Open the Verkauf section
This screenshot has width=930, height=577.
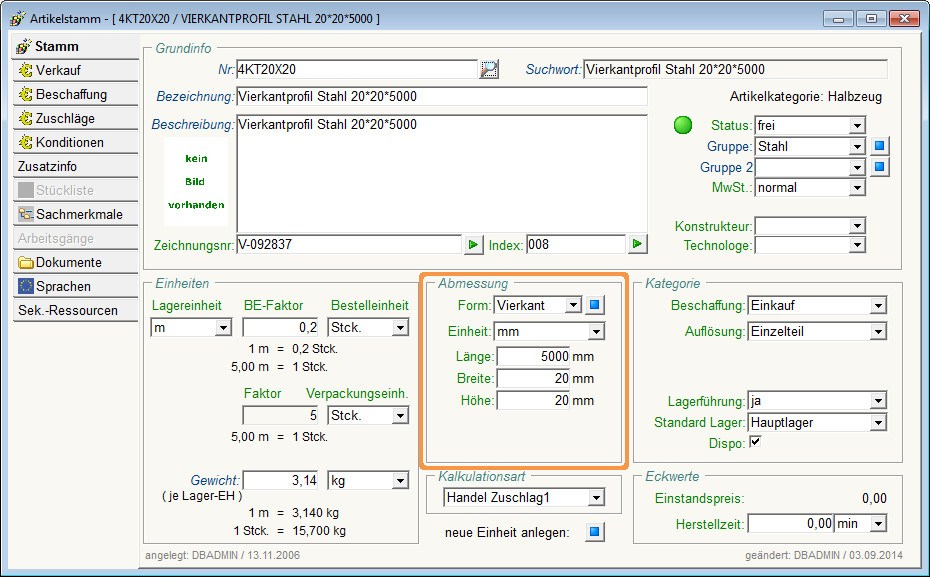(75, 70)
